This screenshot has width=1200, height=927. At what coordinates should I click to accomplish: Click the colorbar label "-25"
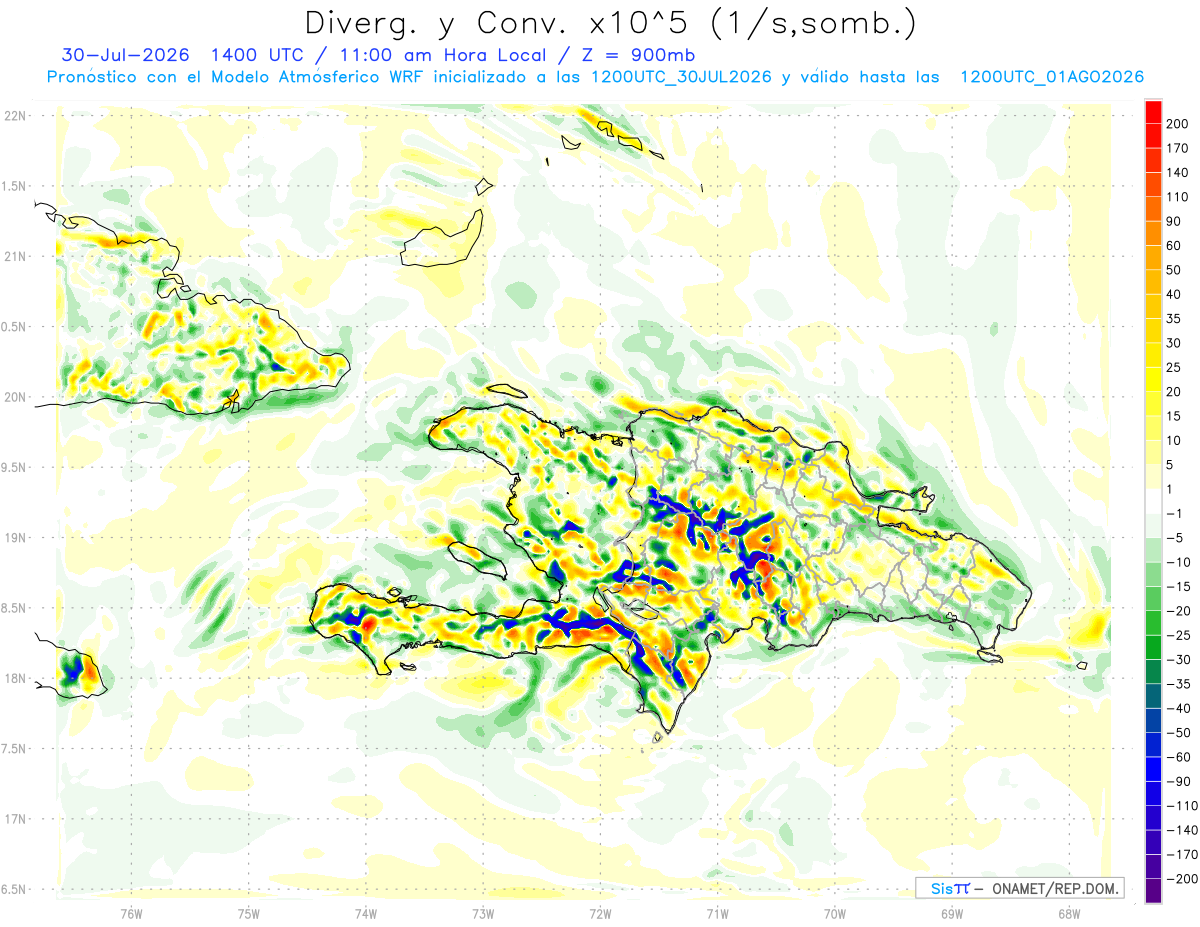pyautogui.click(x=1178, y=635)
